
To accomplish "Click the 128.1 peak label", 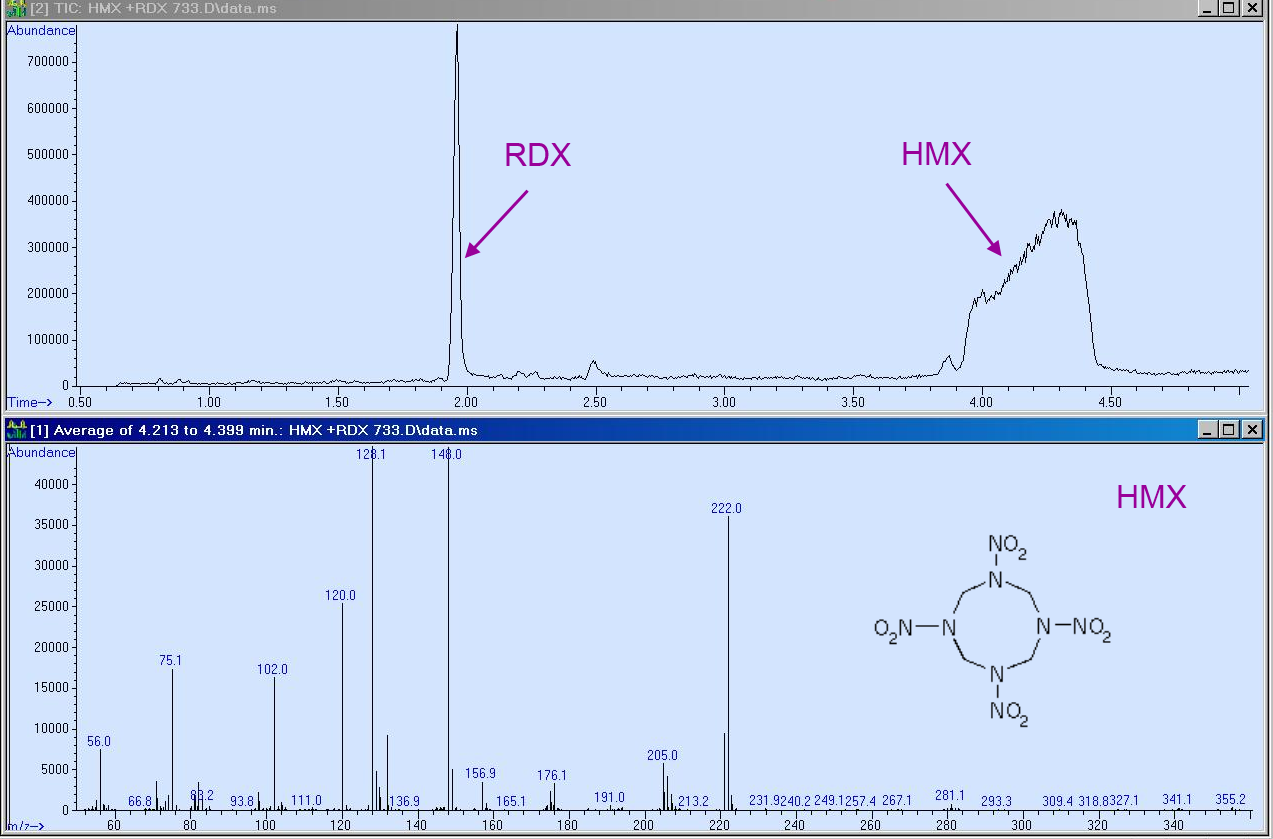I will 372,454.
